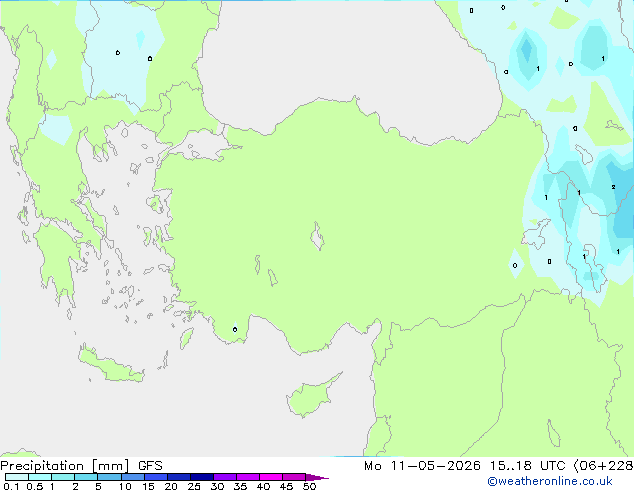Viewport: 634px width, 490px height.
Task: Click the "50" legend scale number
Action: coord(309,486)
